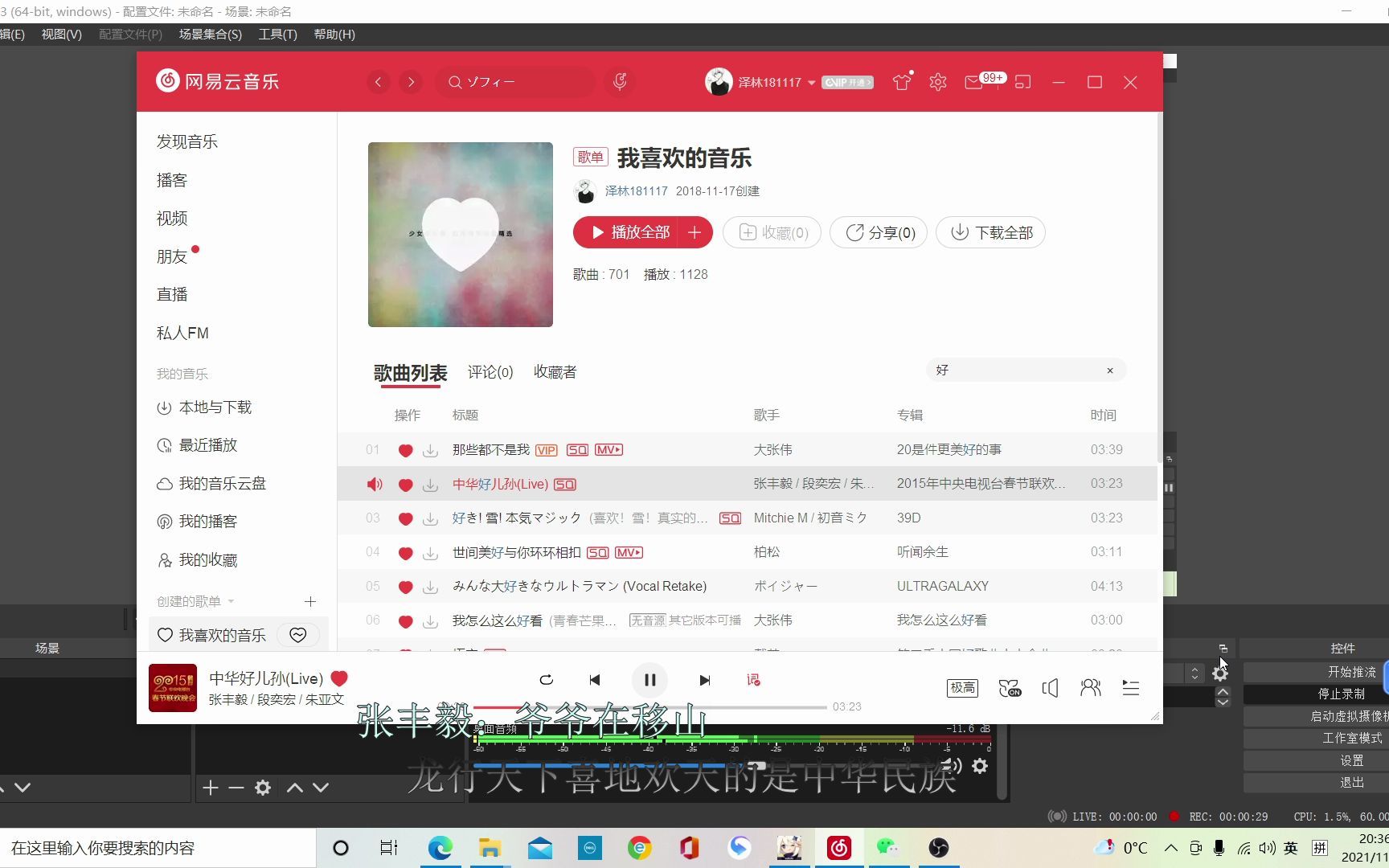Download song 好き!雪!本気マジック
1389x868 pixels.
point(431,518)
